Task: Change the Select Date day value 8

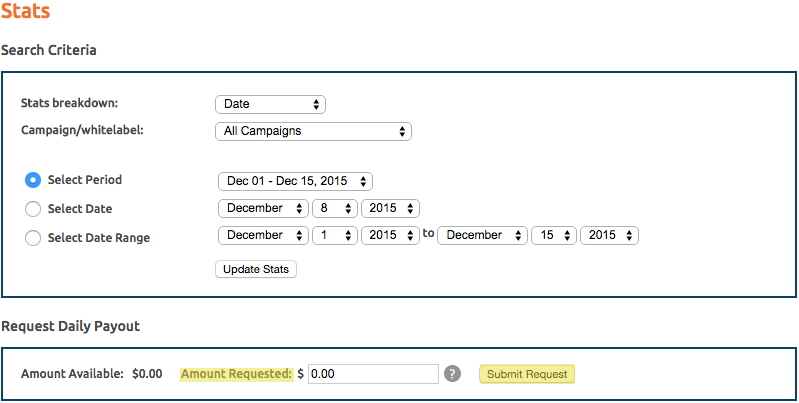Action: click(x=335, y=208)
